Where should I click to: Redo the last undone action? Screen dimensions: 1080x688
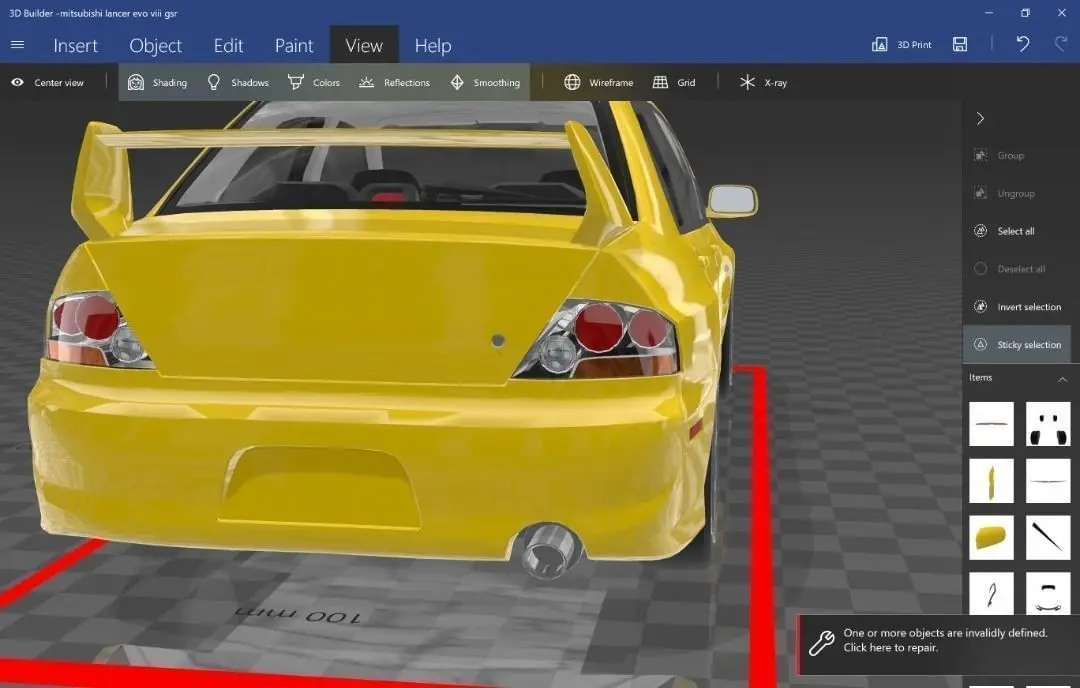pos(1061,45)
